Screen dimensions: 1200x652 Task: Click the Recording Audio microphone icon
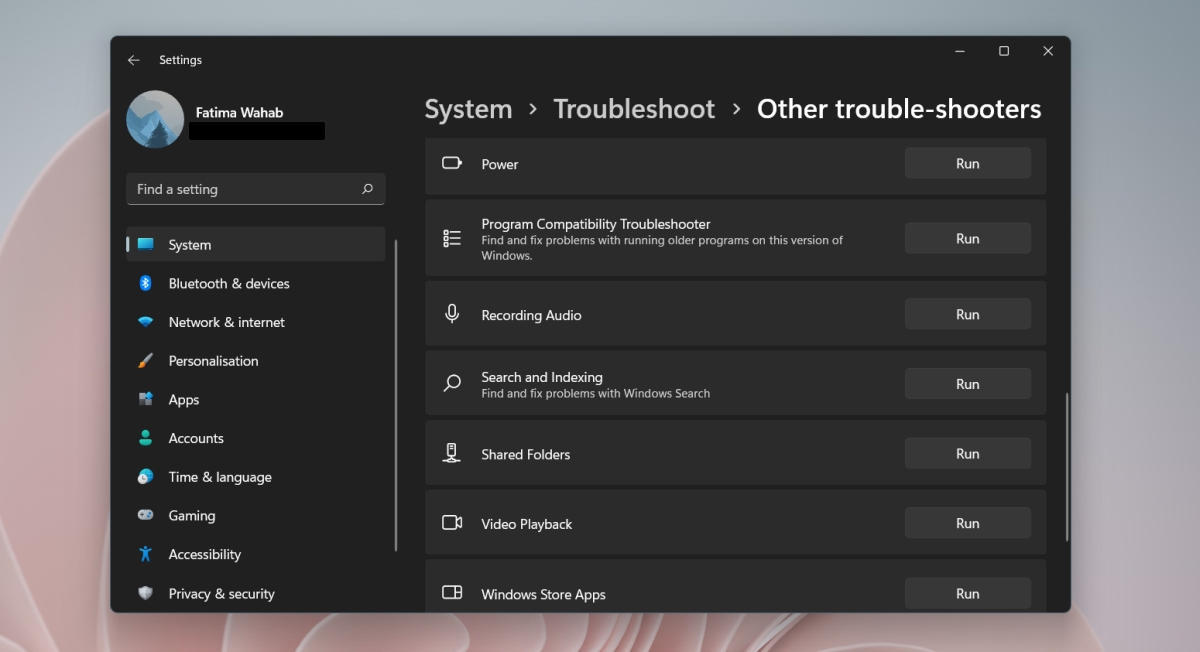452,314
